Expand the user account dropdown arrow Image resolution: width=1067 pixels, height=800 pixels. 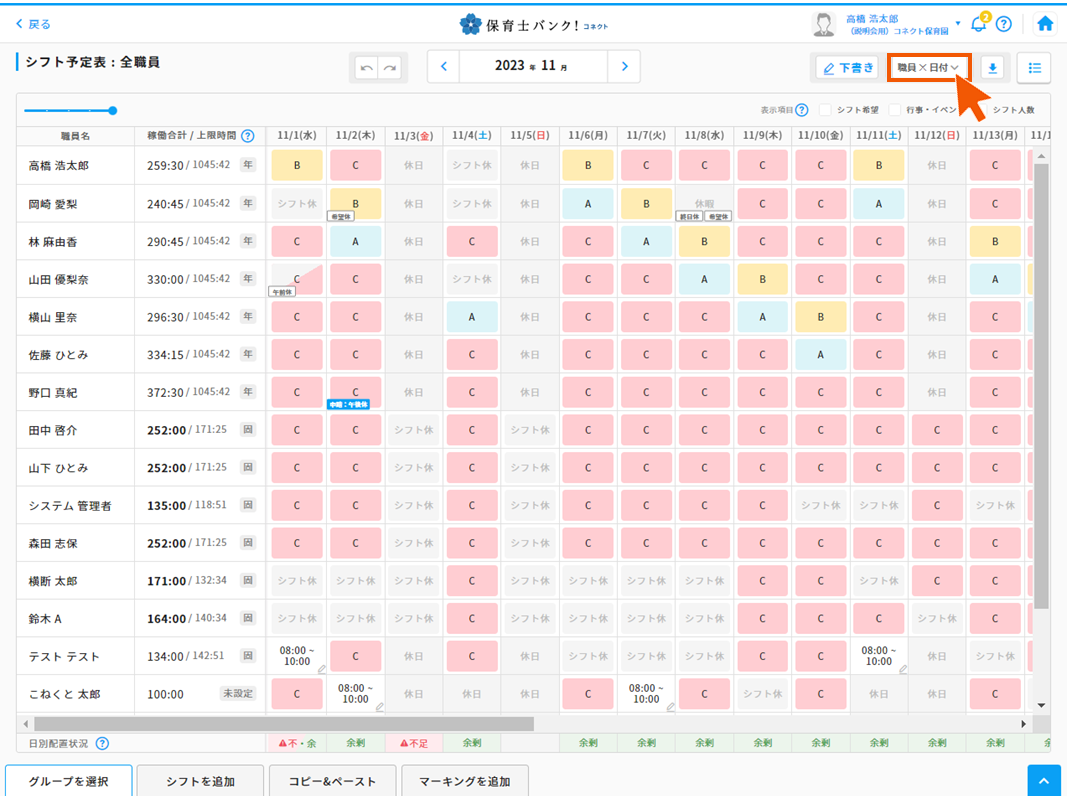pos(958,23)
